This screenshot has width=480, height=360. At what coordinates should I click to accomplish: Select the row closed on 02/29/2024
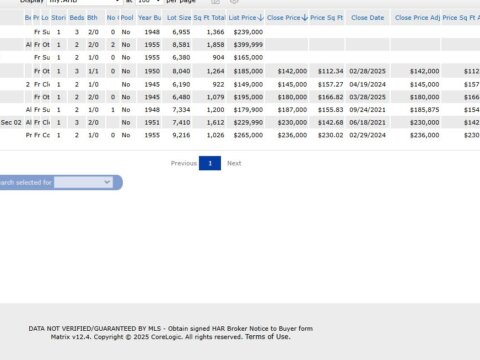pos(240,135)
